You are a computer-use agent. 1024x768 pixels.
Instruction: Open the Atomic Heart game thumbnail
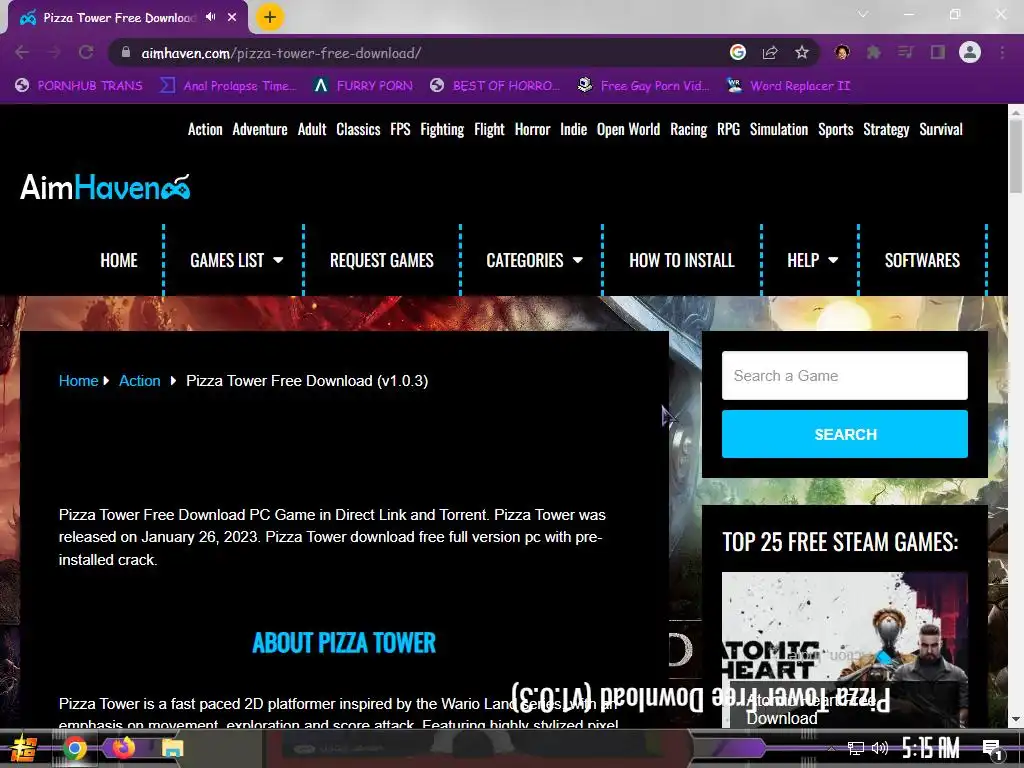(844, 650)
